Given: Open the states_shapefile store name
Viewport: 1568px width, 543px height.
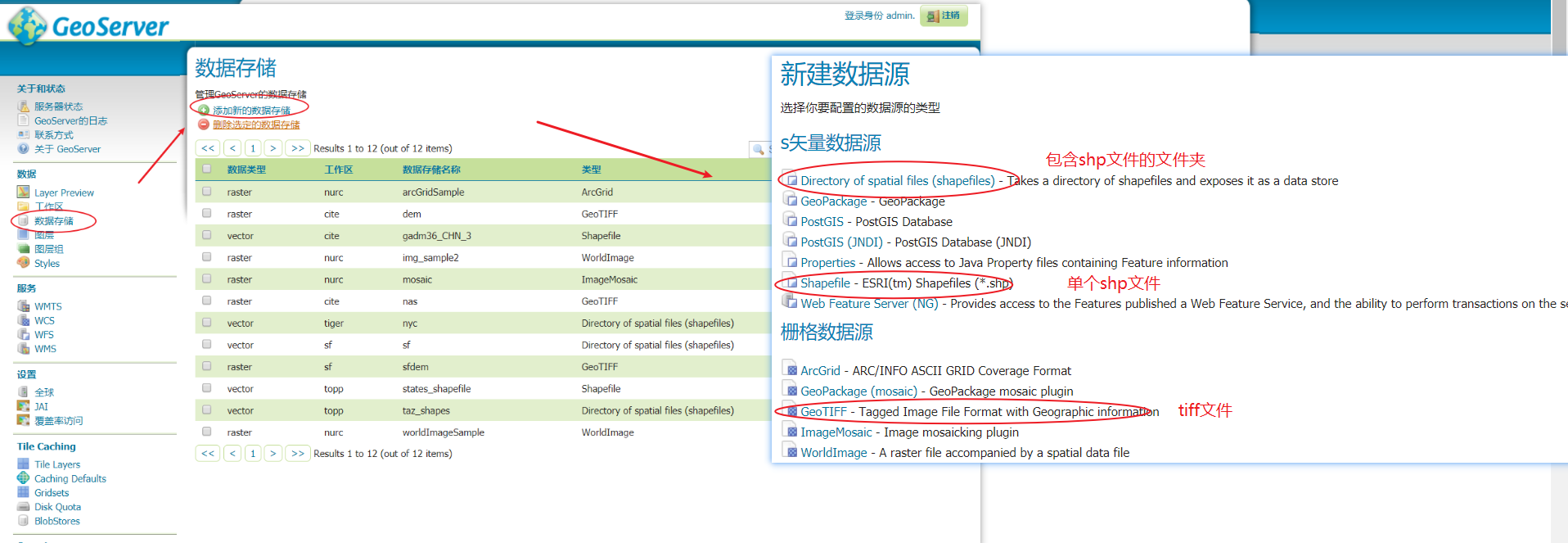Looking at the screenshot, I should (436, 389).
